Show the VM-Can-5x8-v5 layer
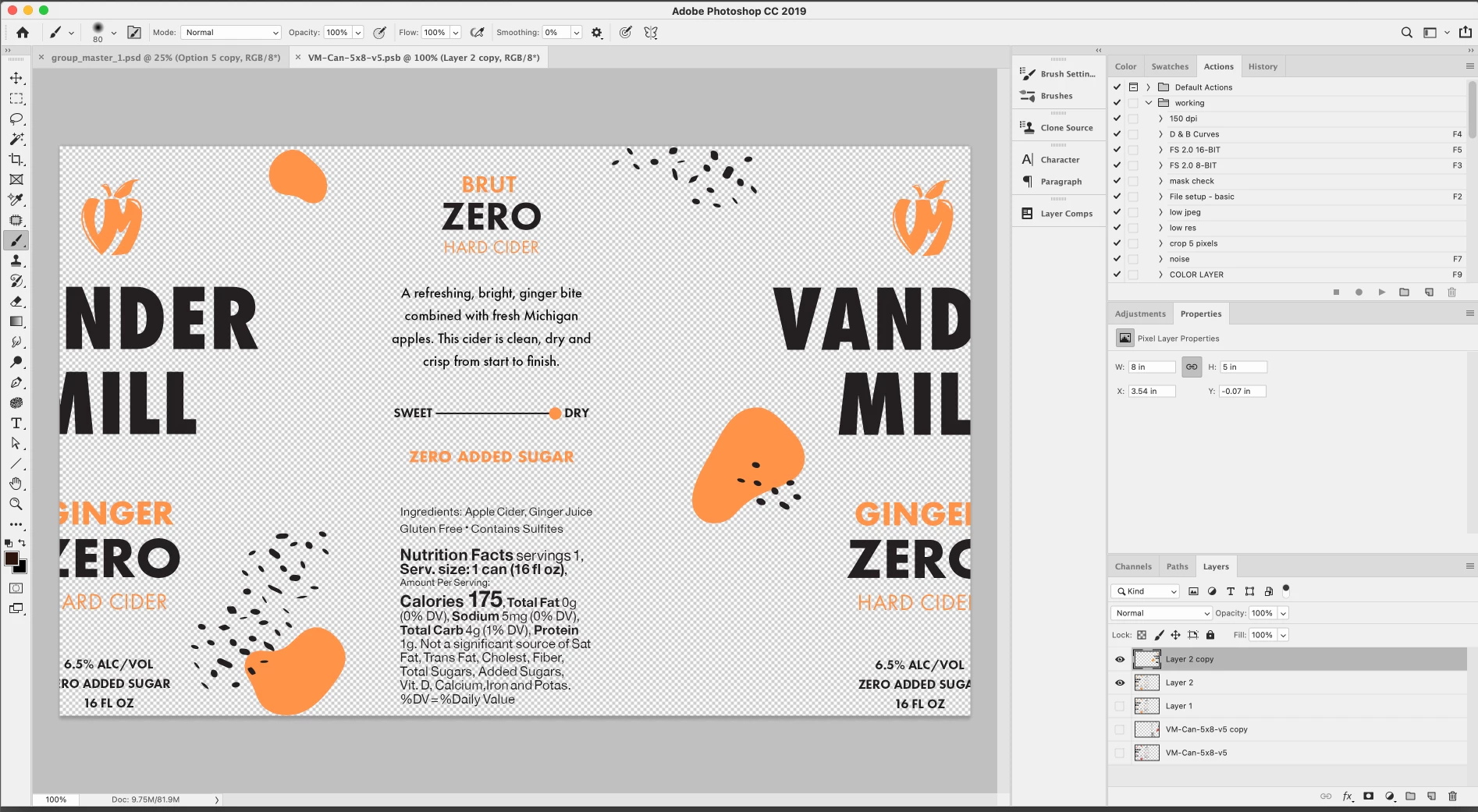Image resolution: width=1478 pixels, height=812 pixels. pos(1120,753)
